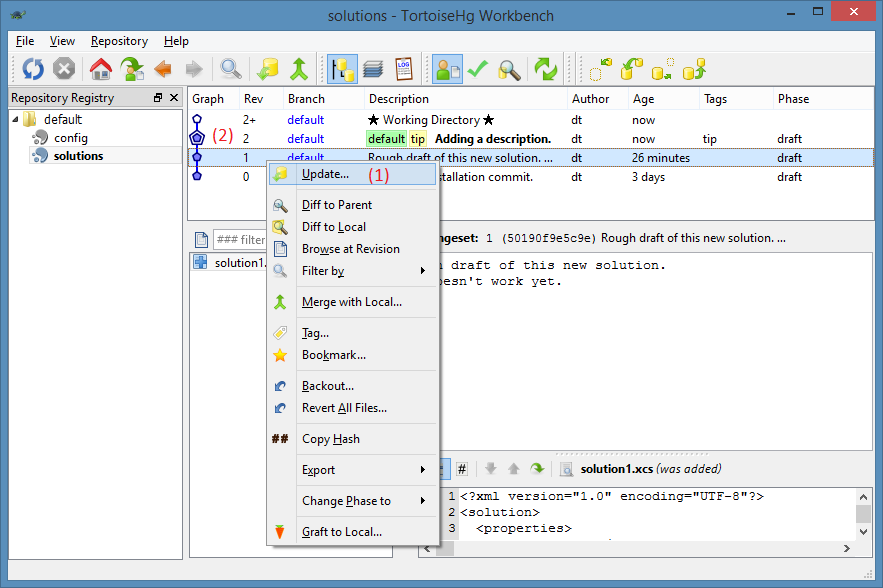
Task: Click the Update working directory toolbar icon
Action: click(x=268, y=69)
